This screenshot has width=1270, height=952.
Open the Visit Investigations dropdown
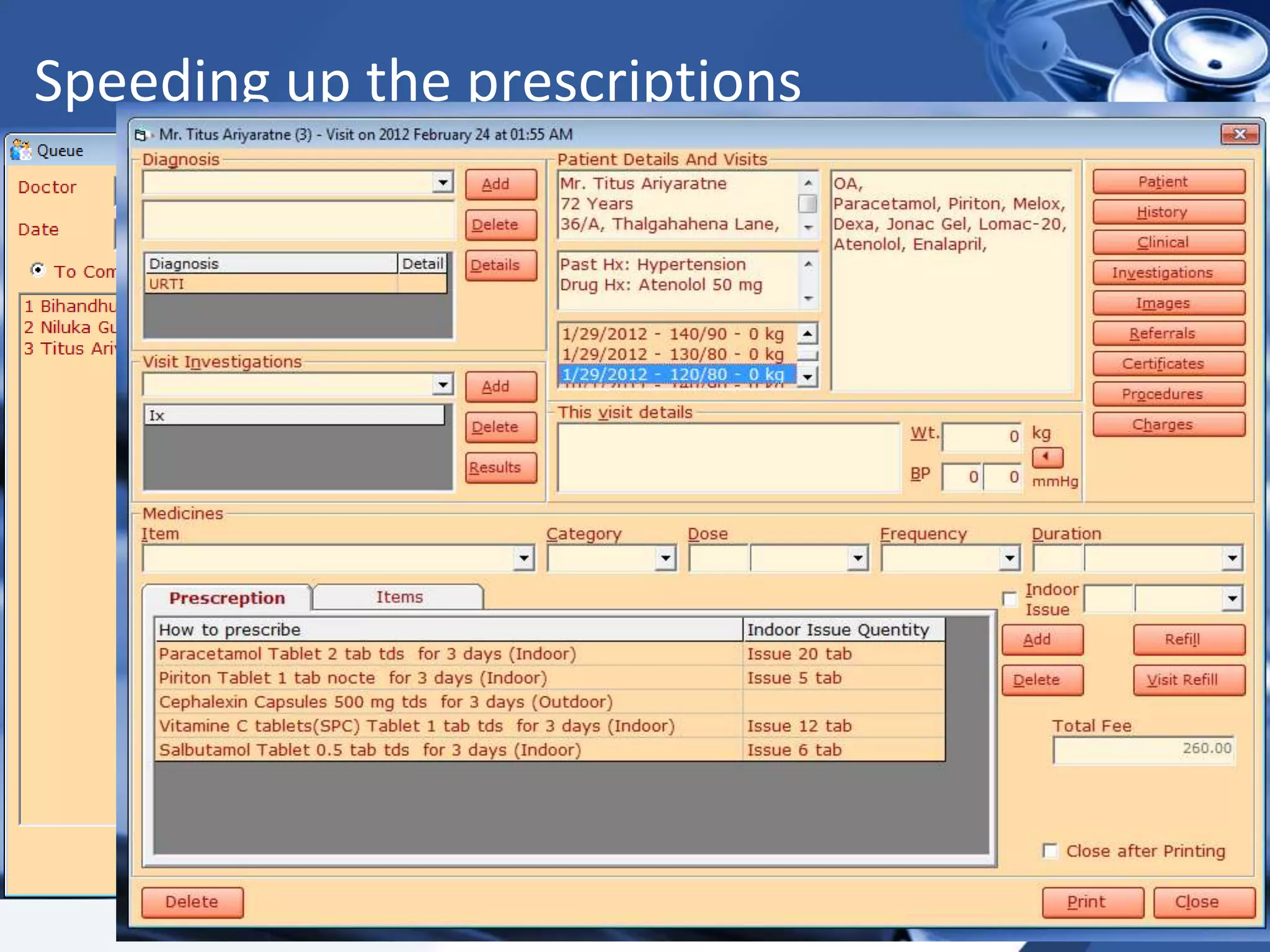coord(443,384)
